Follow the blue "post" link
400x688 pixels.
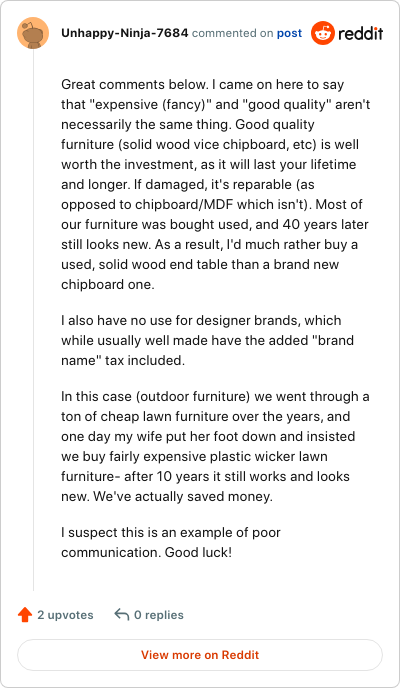pos(289,33)
